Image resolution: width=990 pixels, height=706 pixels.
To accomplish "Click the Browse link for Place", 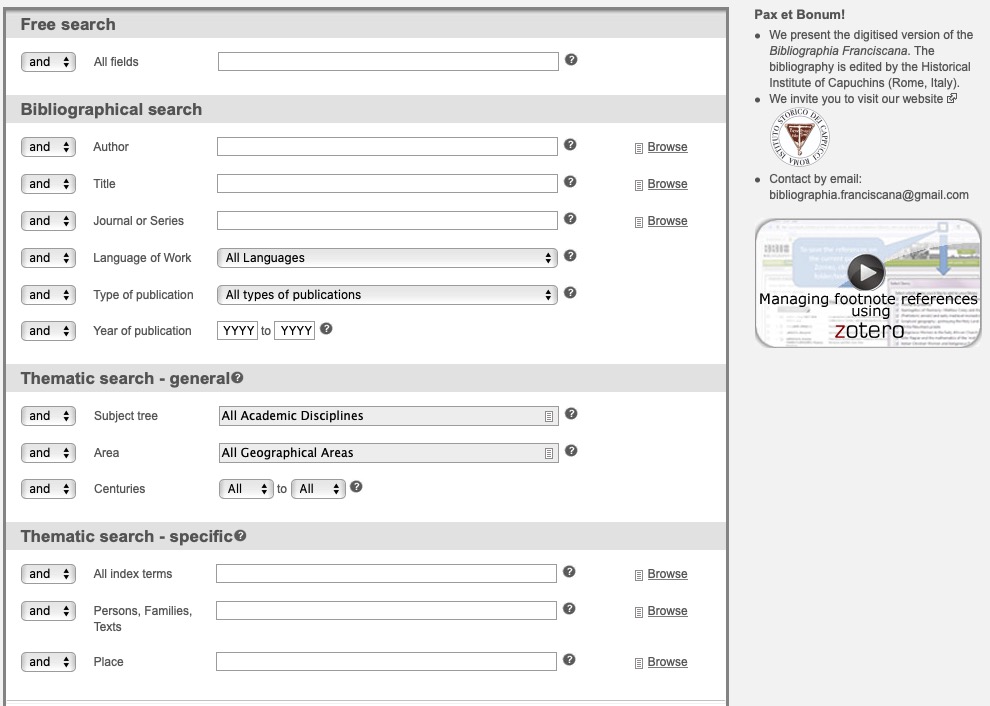I will click(x=667, y=662).
